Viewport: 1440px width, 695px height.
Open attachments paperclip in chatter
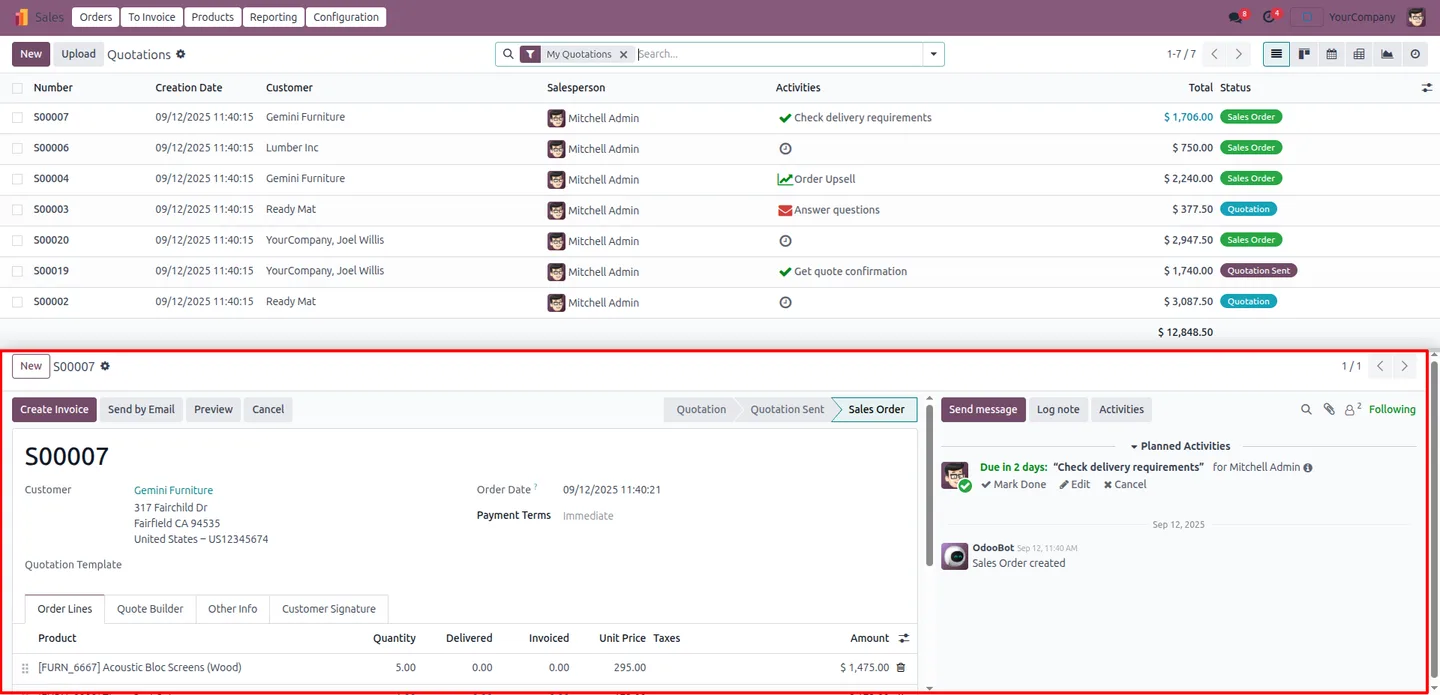1329,409
